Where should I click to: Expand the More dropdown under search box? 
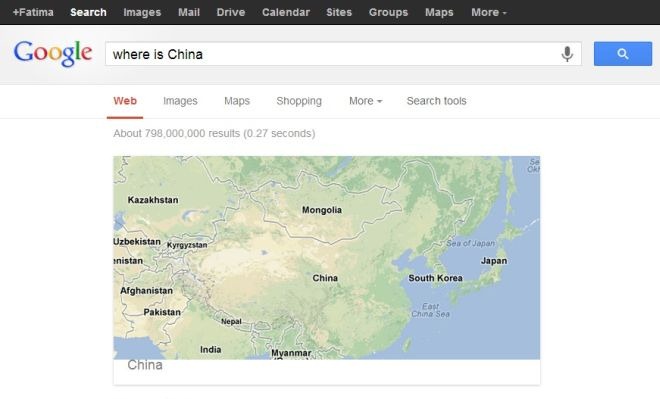click(365, 101)
